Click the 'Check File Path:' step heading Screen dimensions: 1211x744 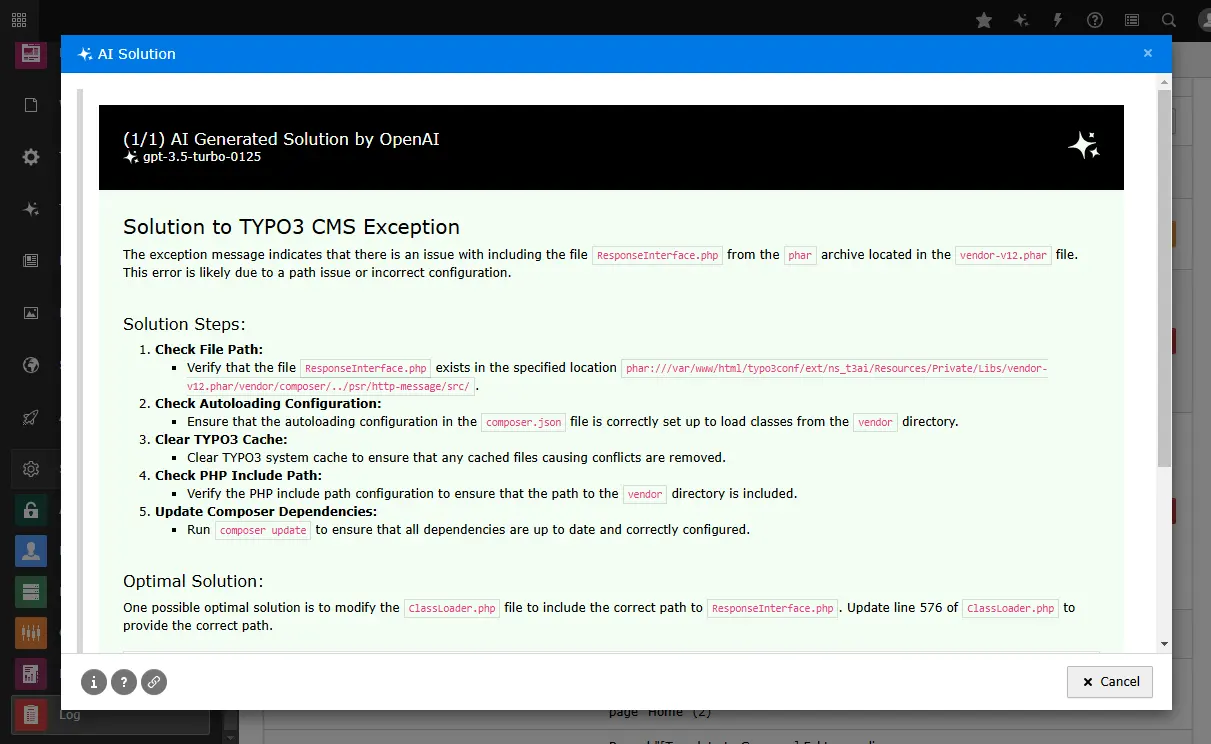click(209, 349)
